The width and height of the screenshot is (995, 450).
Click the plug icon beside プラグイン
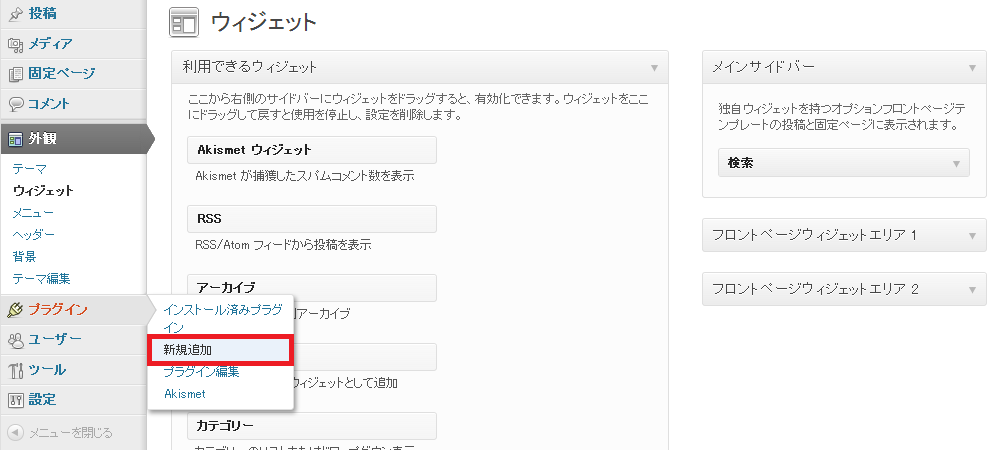coord(15,310)
